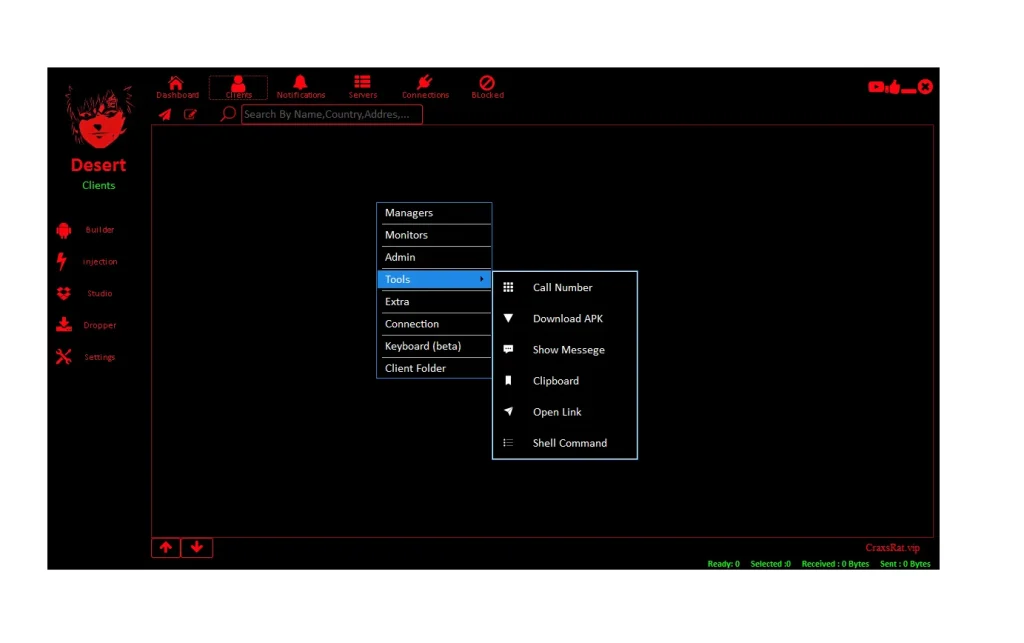Viewport: 1024px width, 643px height.
Task: Click the down arrow at bottom left
Action: tap(196, 547)
